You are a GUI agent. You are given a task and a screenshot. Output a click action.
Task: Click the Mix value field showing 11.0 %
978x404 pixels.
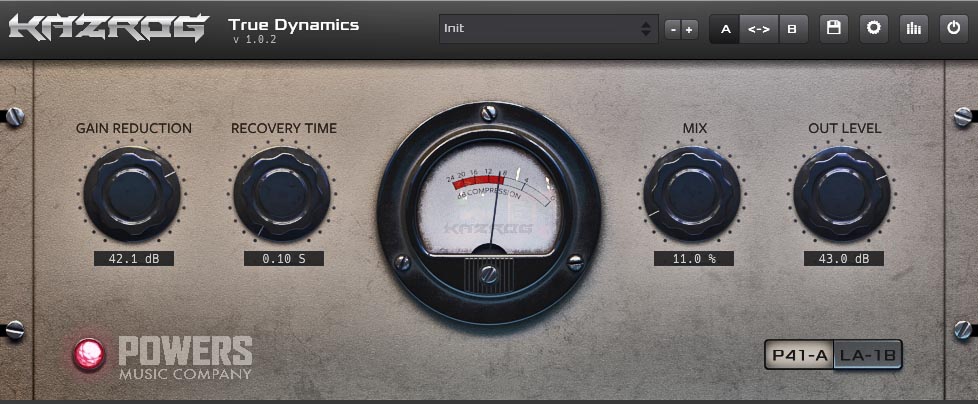point(693,258)
